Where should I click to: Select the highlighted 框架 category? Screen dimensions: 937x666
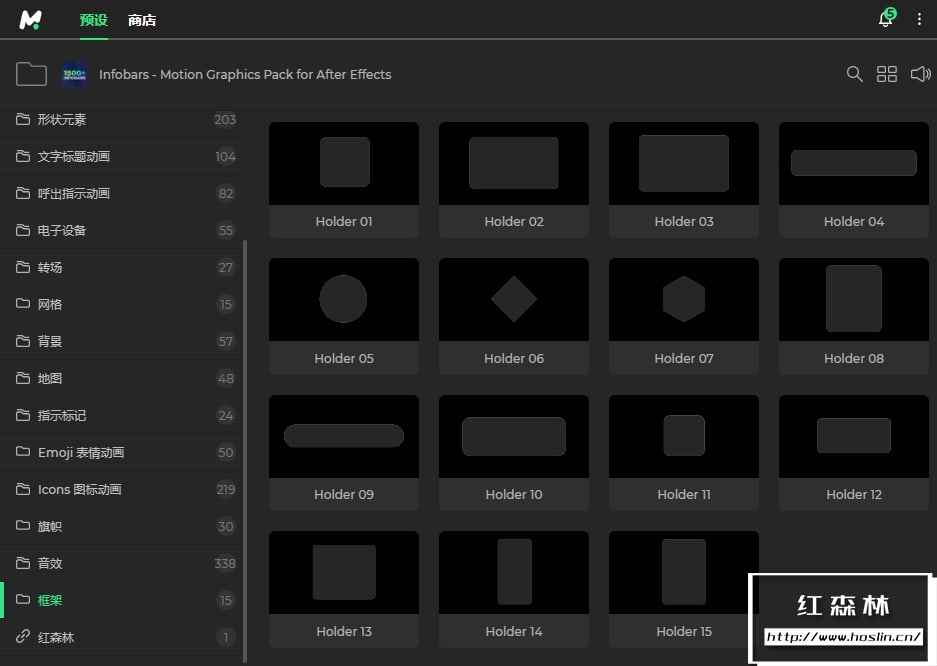click(x=121, y=600)
